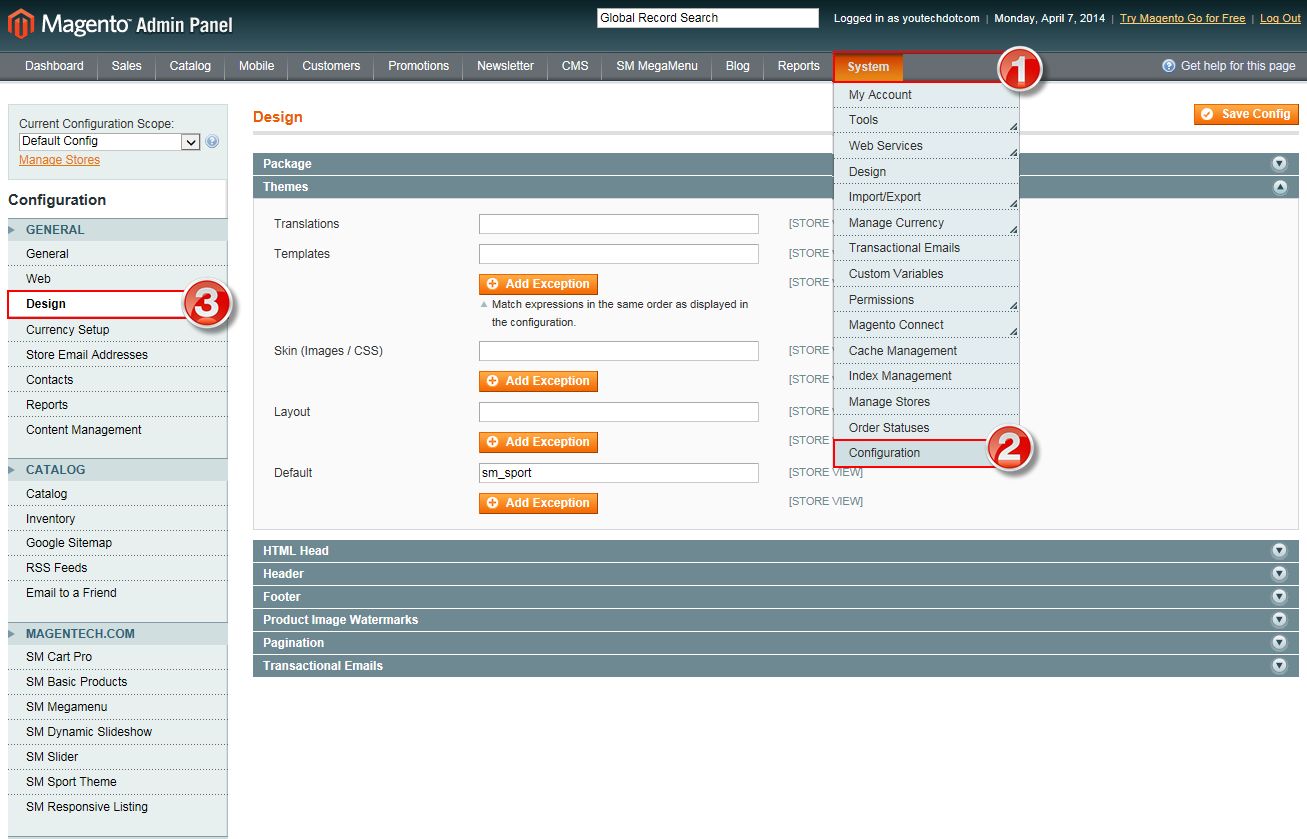Expand the Header section arrow icon
1307x839 pixels.
1279,574
